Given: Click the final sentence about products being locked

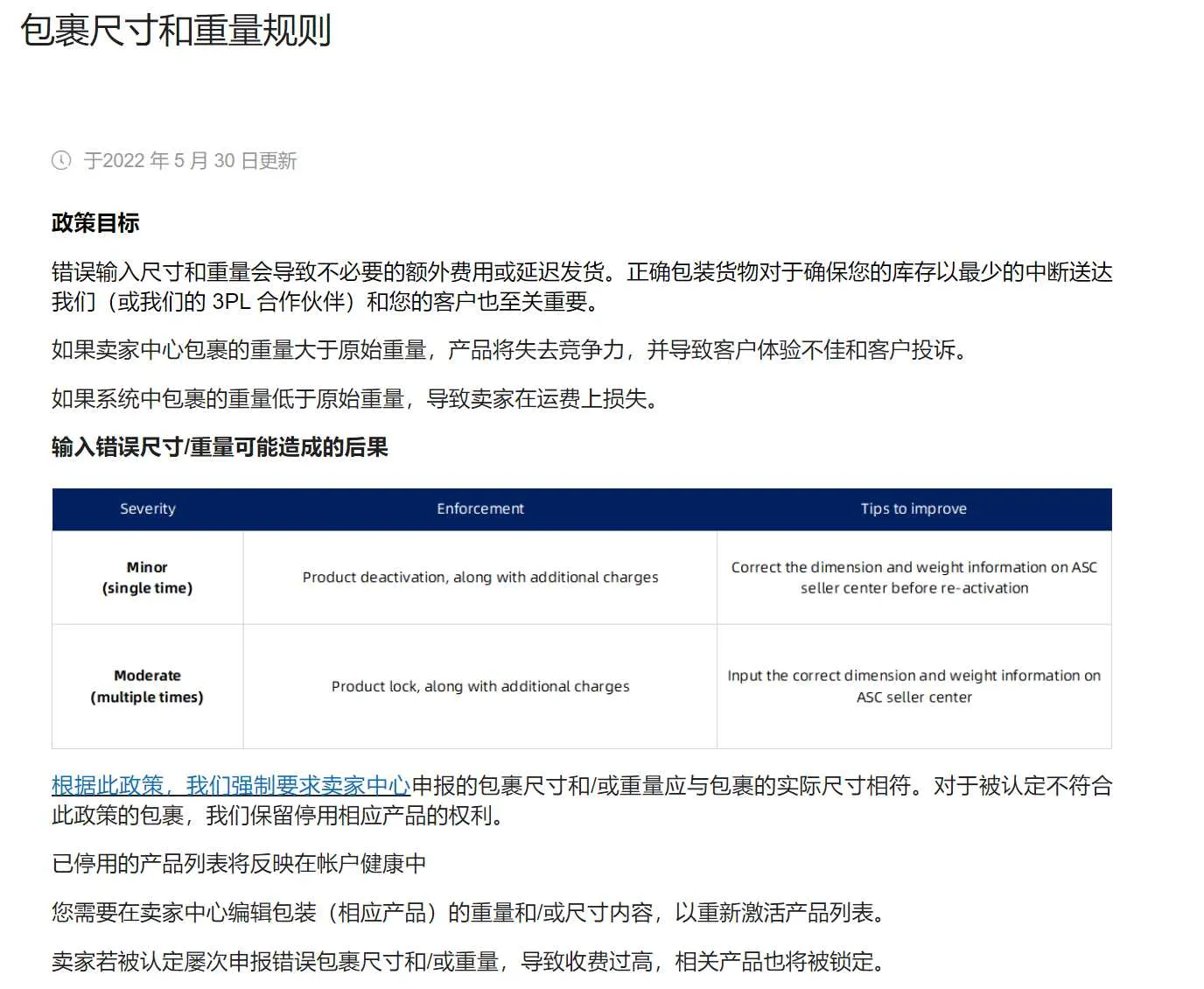Looking at the screenshot, I should coord(468,962).
